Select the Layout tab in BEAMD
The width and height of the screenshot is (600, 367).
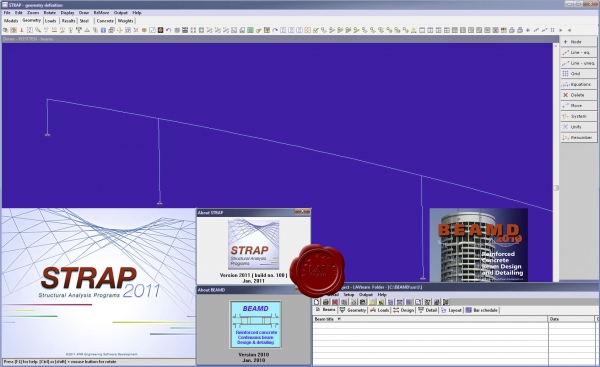pos(452,310)
